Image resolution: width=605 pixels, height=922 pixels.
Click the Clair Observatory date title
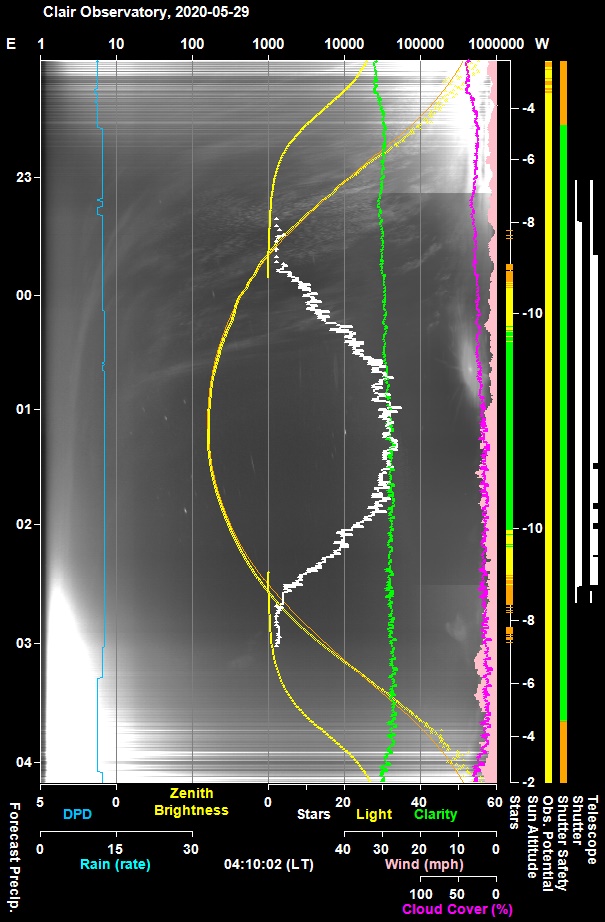(146, 12)
